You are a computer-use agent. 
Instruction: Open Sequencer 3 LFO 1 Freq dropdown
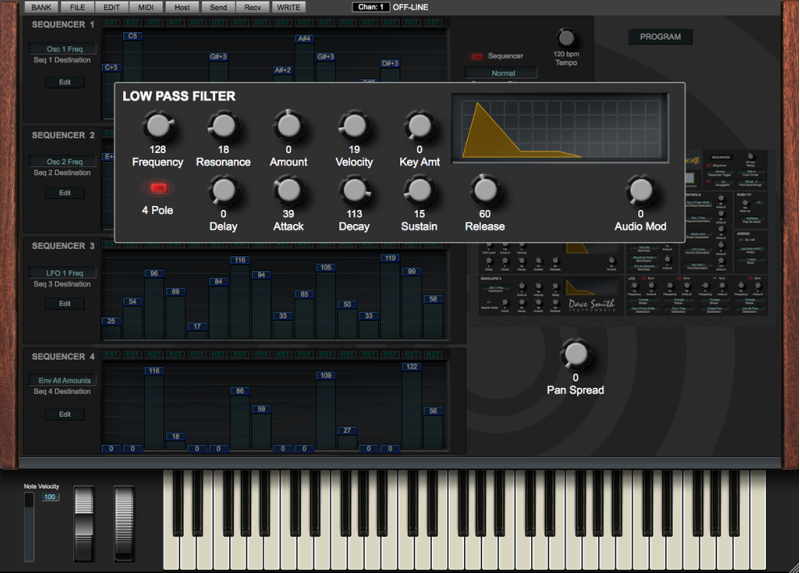[x=65, y=273]
